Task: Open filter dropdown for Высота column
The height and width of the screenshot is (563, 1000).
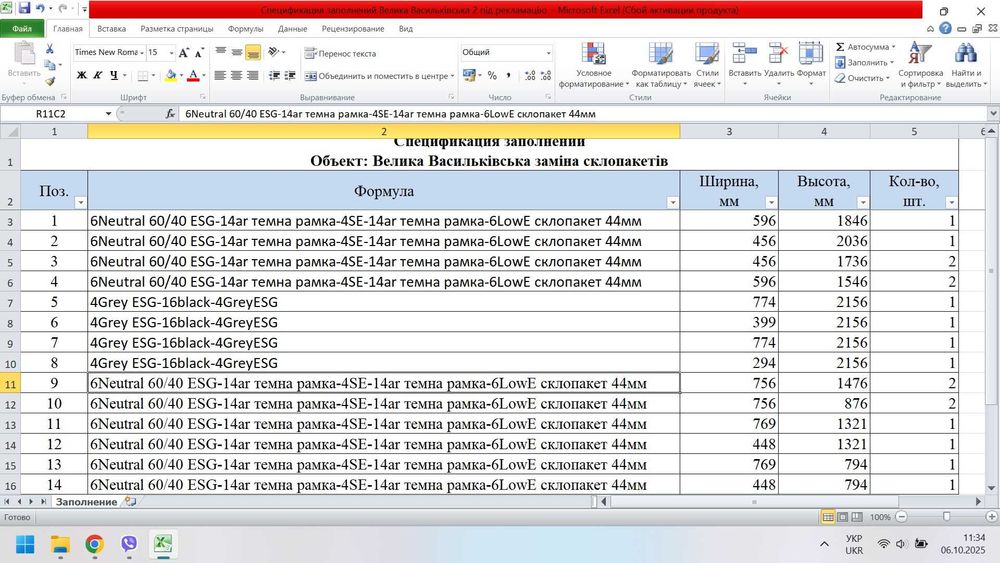Action: pyautogui.click(x=862, y=203)
